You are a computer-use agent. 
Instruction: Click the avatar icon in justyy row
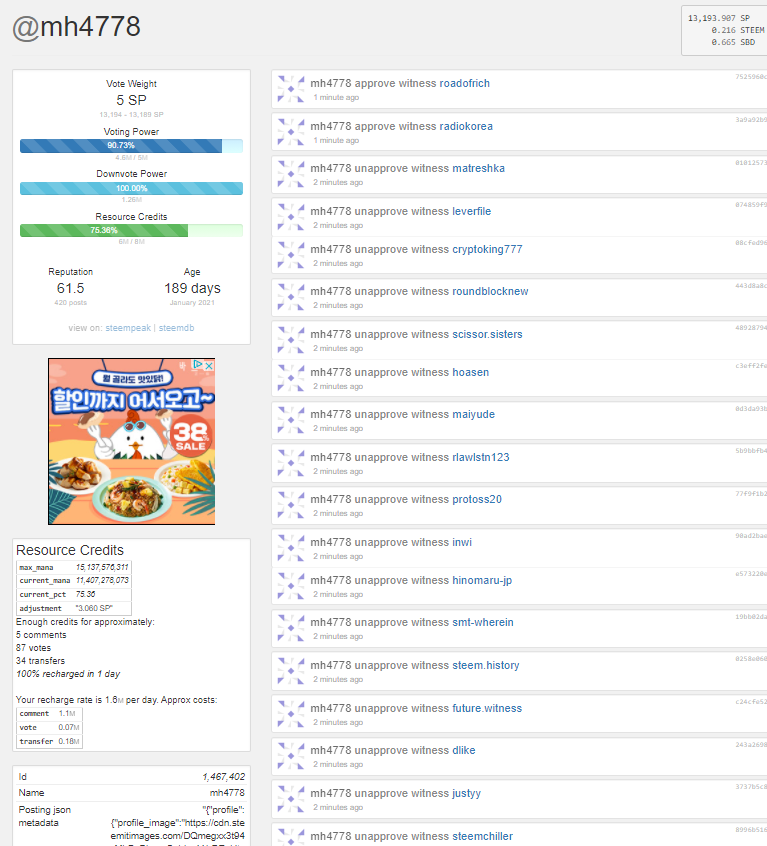[x=291, y=799]
